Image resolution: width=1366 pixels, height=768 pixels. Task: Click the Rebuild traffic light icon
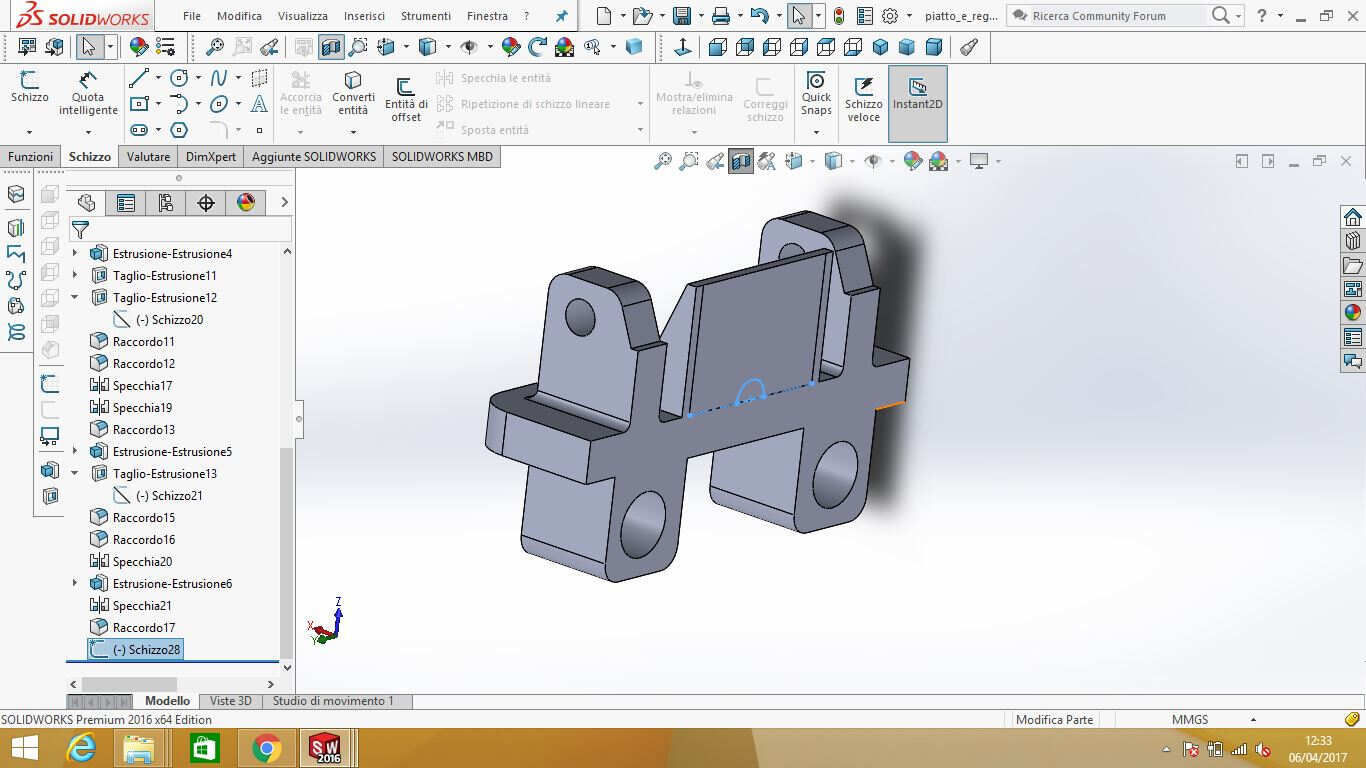[x=838, y=16]
